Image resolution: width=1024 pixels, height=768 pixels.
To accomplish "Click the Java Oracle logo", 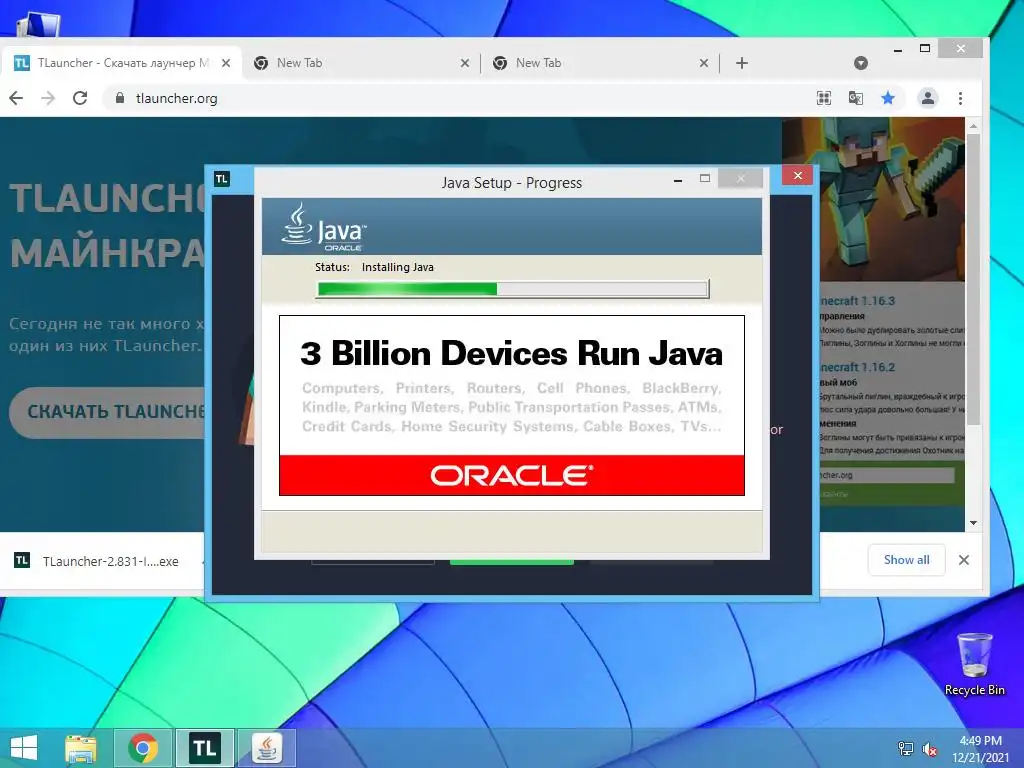I will pyautogui.click(x=324, y=227).
